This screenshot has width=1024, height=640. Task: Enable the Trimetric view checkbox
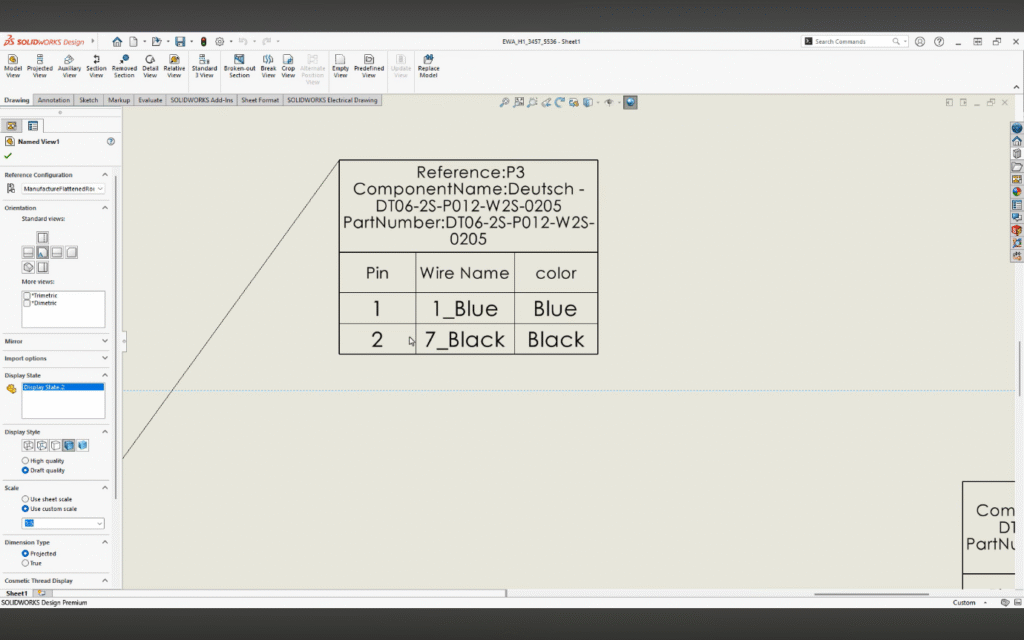pyautogui.click(x=26, y=296)
